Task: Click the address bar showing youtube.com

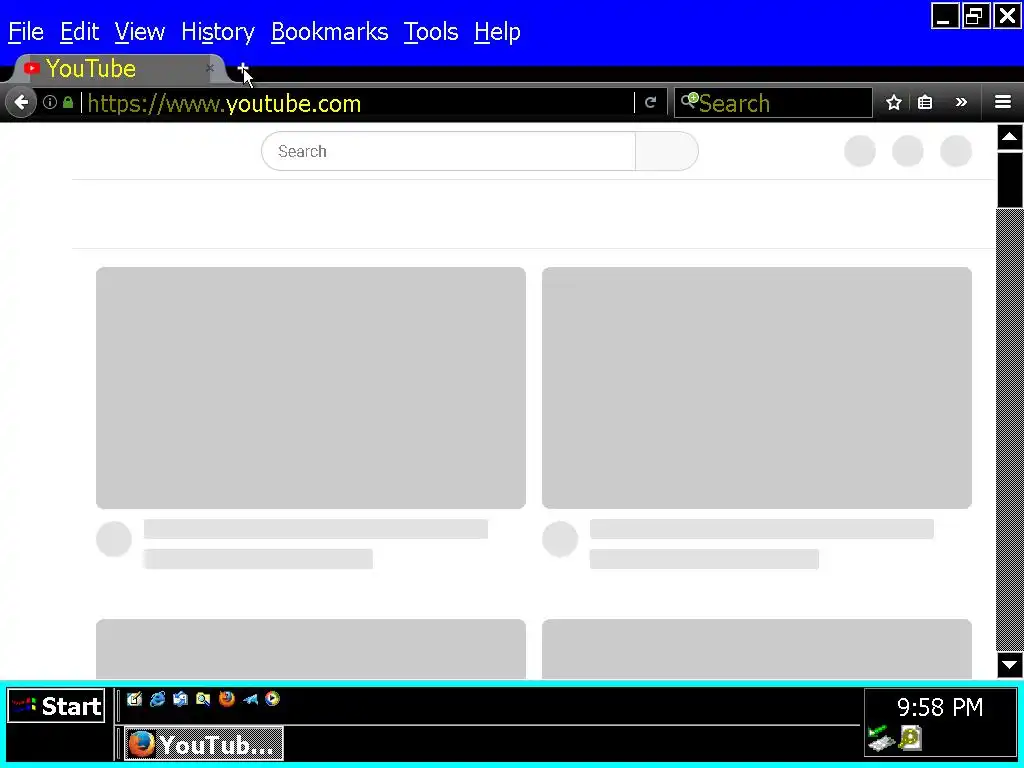Action: click(x=358, y=103)
